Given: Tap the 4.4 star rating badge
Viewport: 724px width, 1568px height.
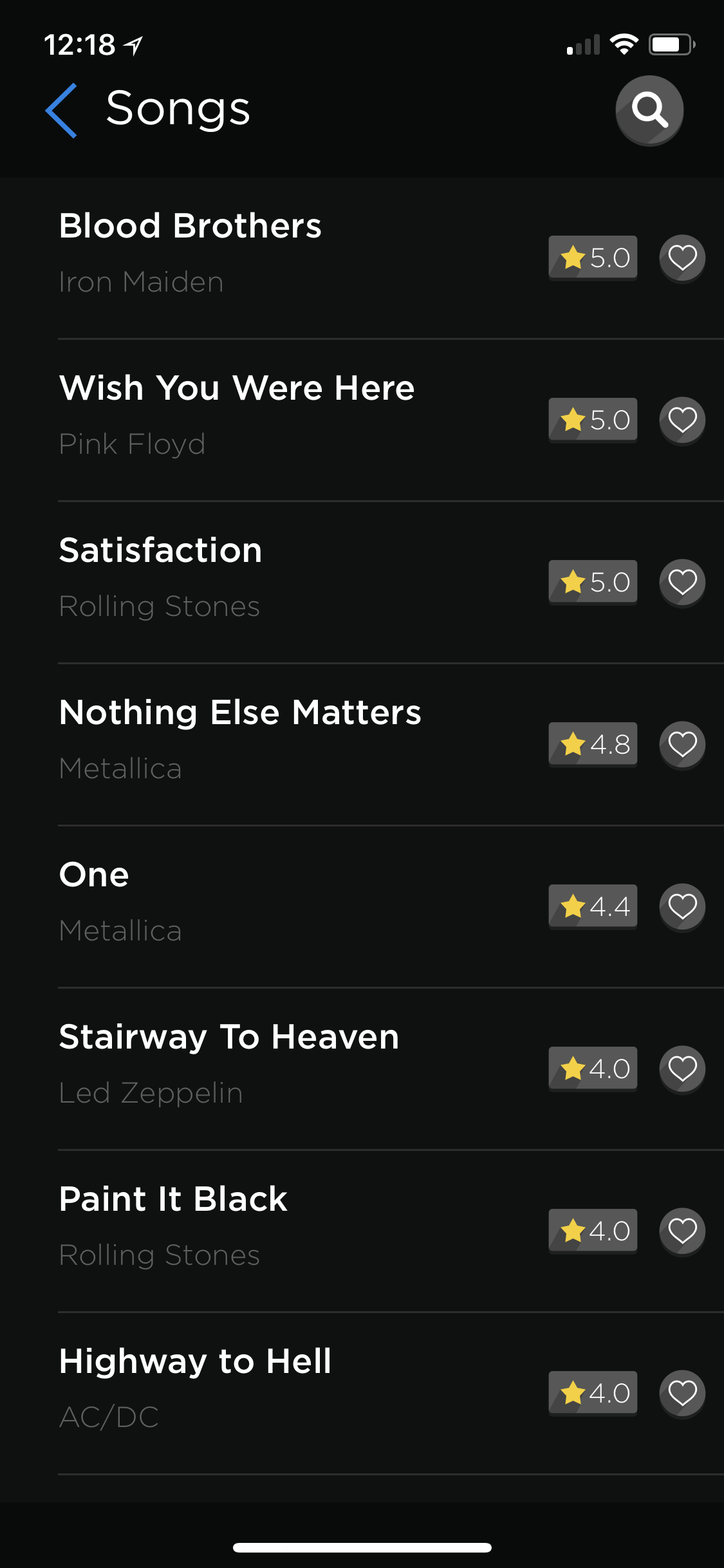Looking at the screenshot, I should (x=593, y=907).
